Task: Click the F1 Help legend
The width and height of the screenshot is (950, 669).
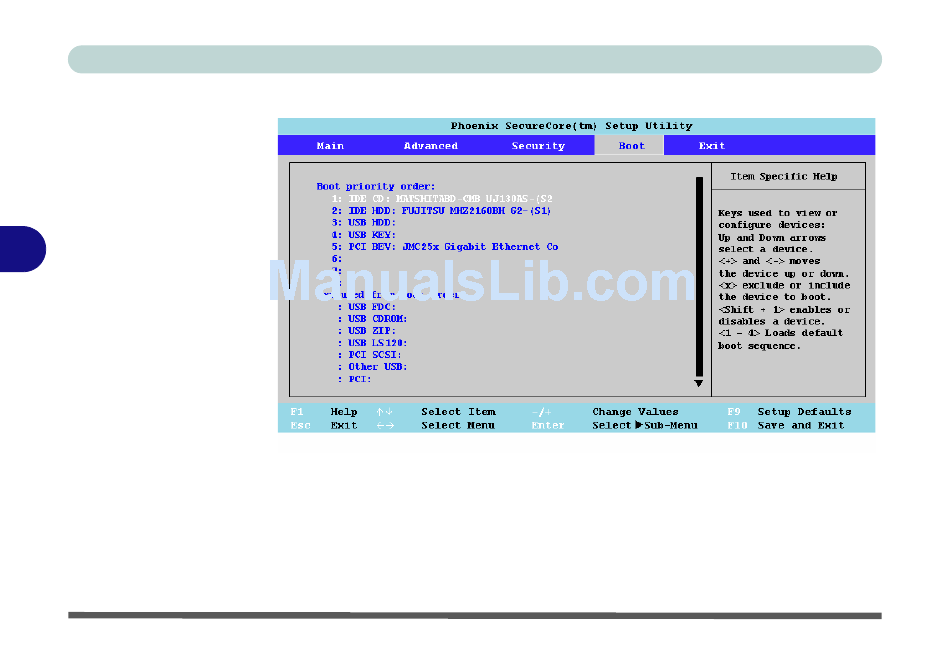Action: pyautogui.click(x=324, y=412)
